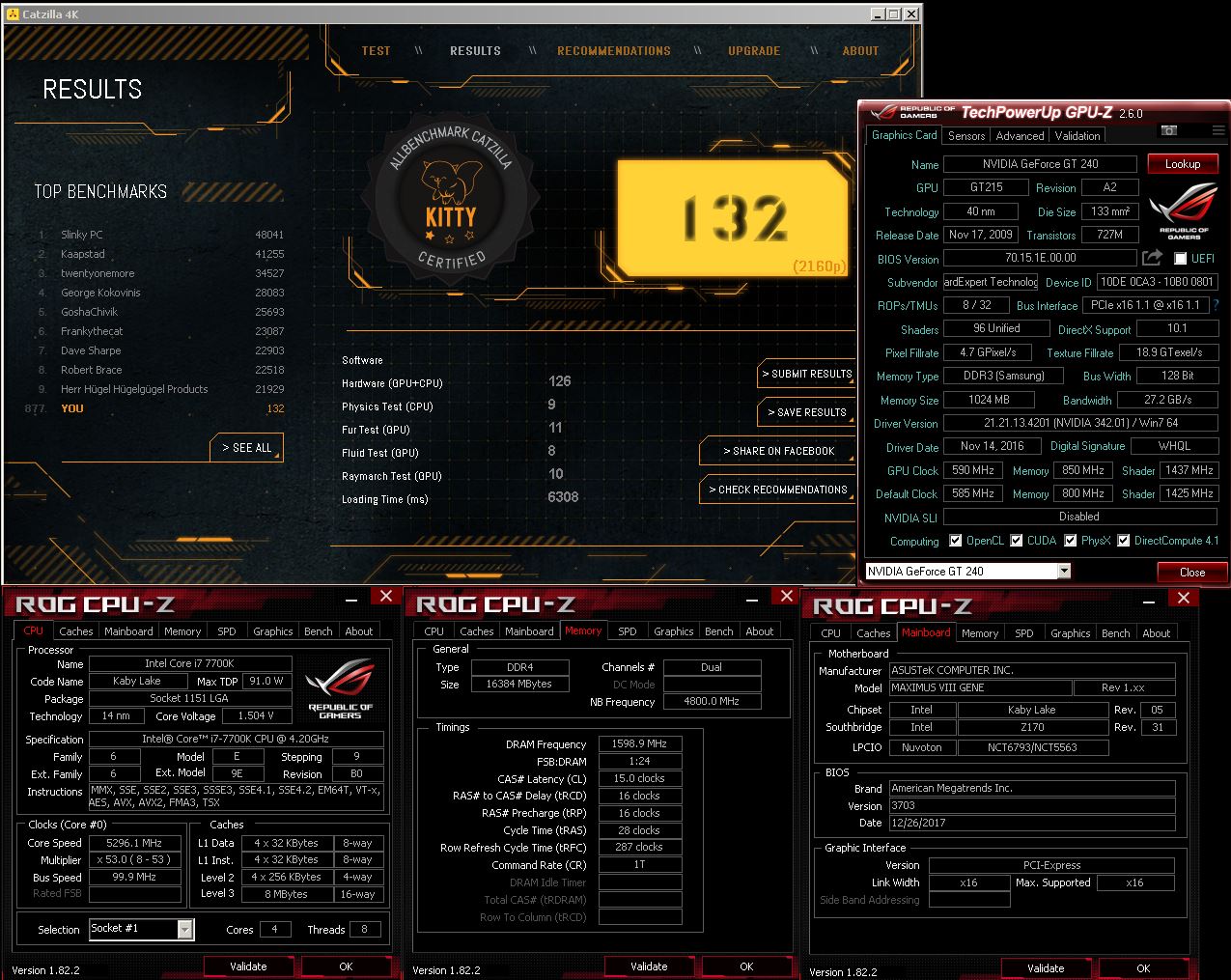Toggle the UEFI checkbox in GPU-Z

[x=1180, y=259]
